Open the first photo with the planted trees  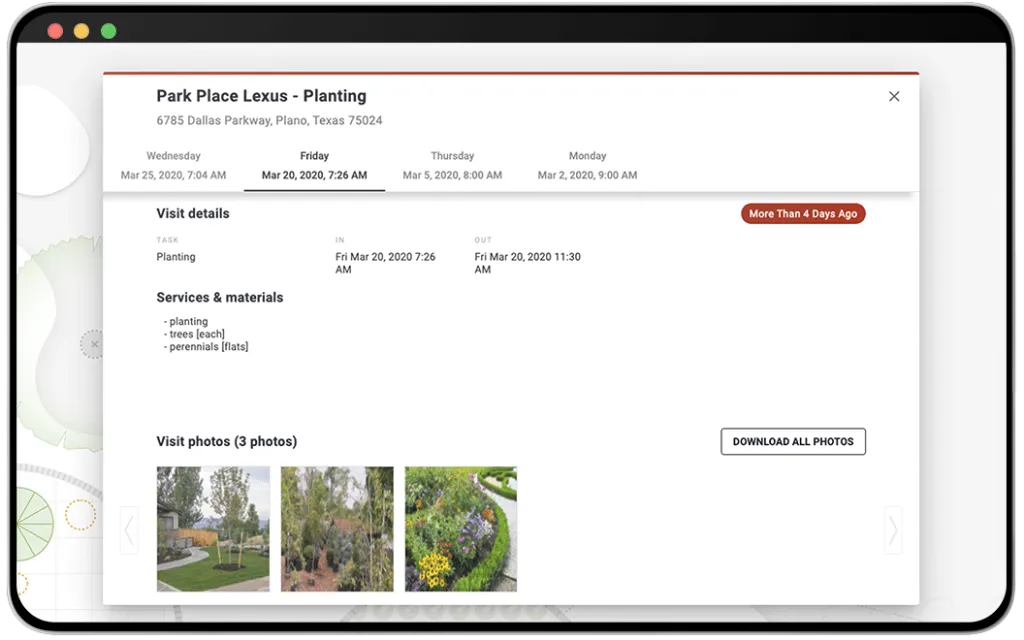(x=213, y=529)
